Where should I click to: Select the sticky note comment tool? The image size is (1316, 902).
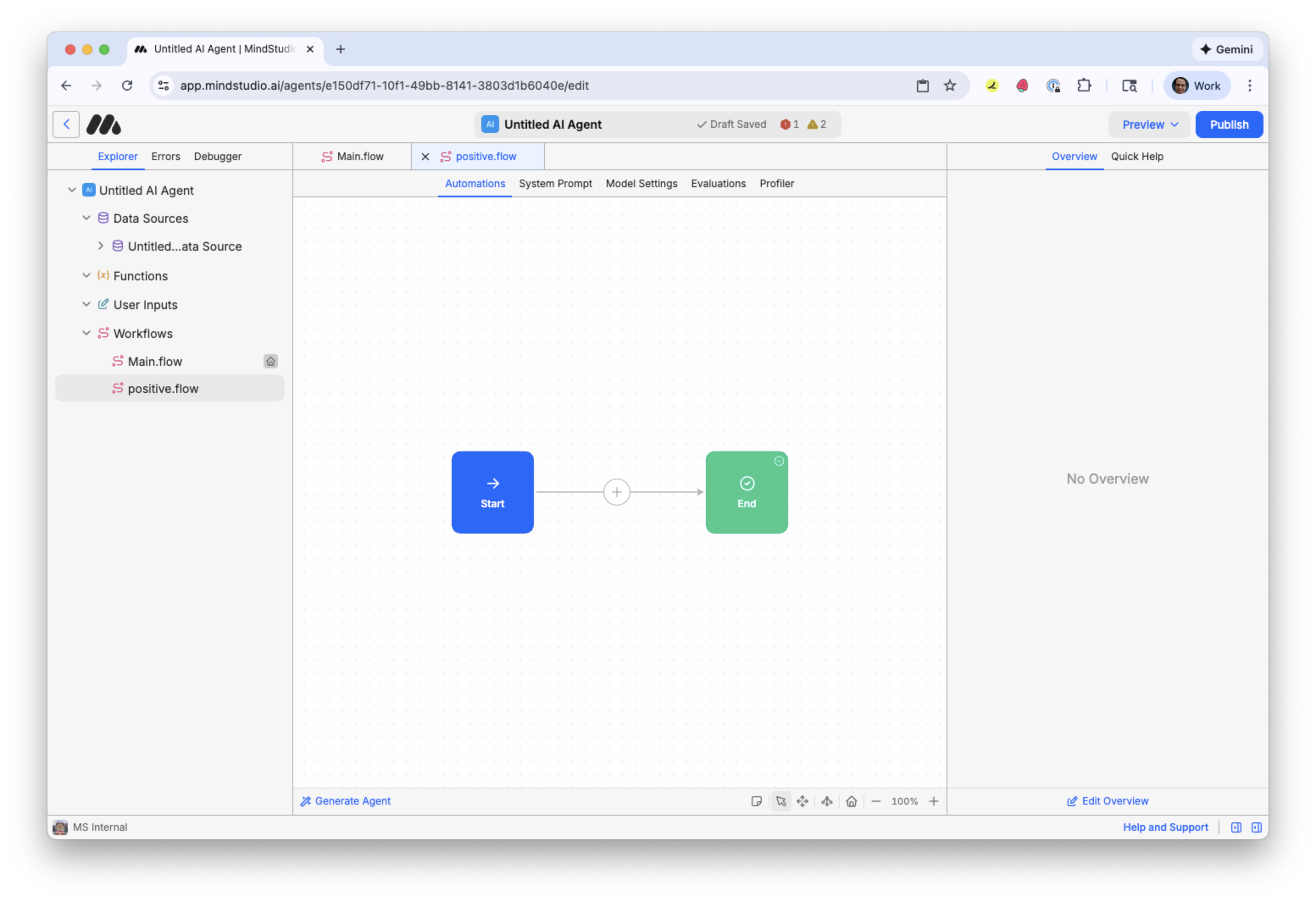(757, 801)
